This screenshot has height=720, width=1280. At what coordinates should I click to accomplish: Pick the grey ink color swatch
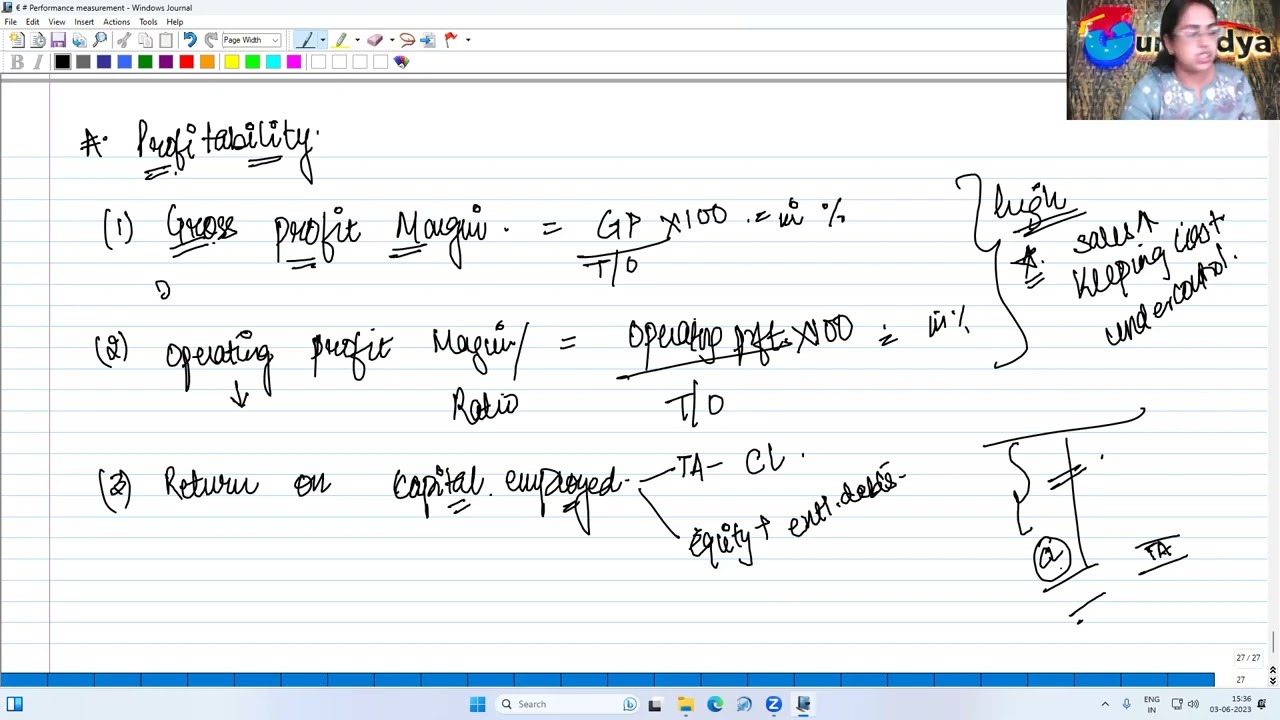83,62
